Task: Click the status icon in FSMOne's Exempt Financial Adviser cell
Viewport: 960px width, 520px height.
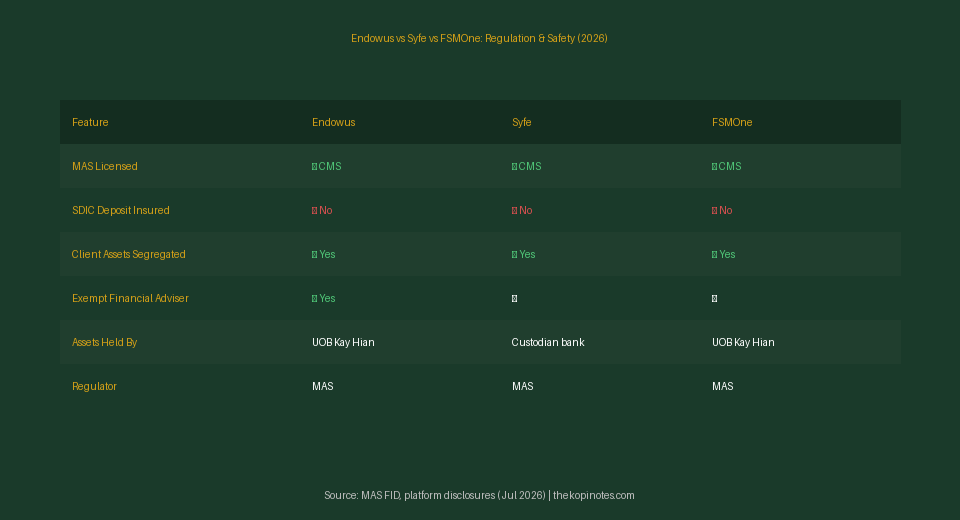Action: pos(714,298)
